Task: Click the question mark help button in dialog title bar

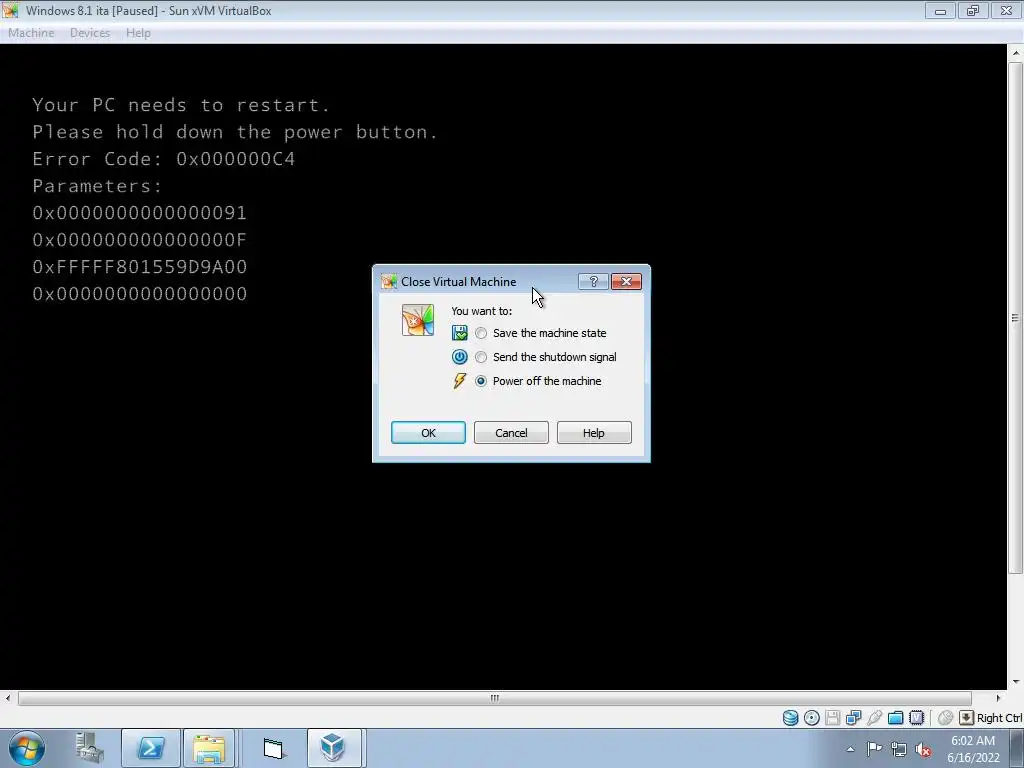Action: (593, 281)
